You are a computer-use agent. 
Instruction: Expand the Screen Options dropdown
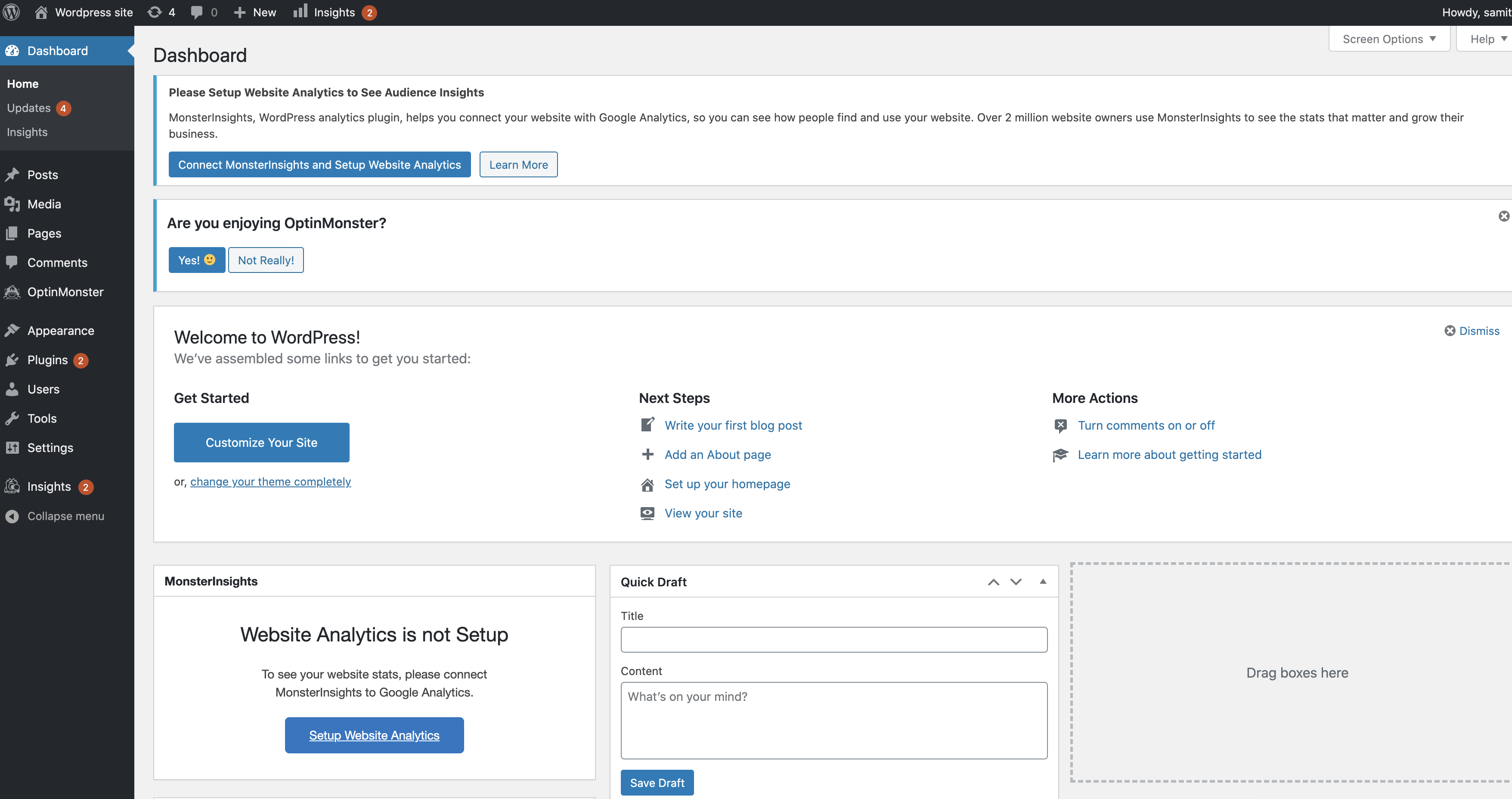[x=1388, y=39]
